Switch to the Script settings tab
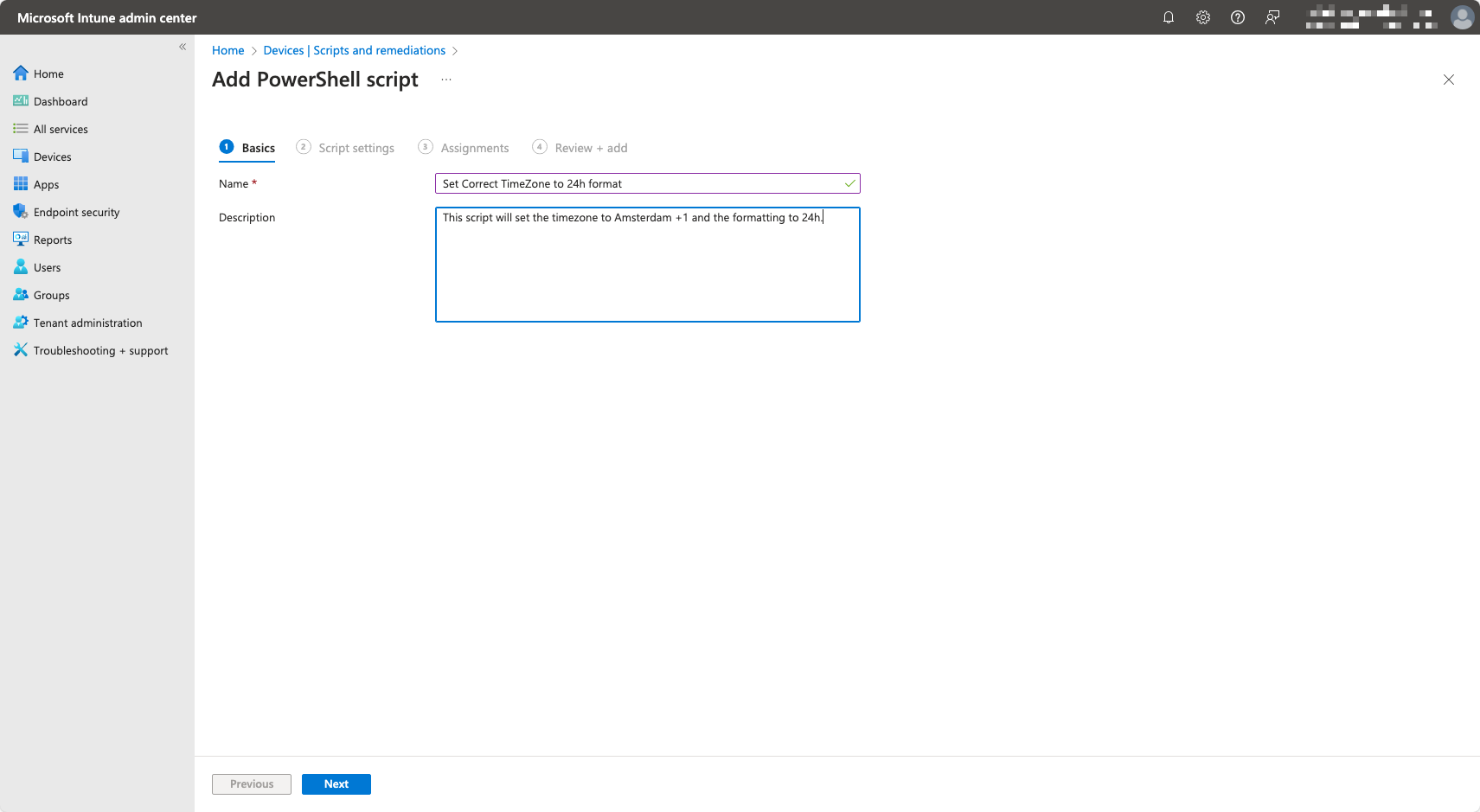 click(x=356, y=147)
